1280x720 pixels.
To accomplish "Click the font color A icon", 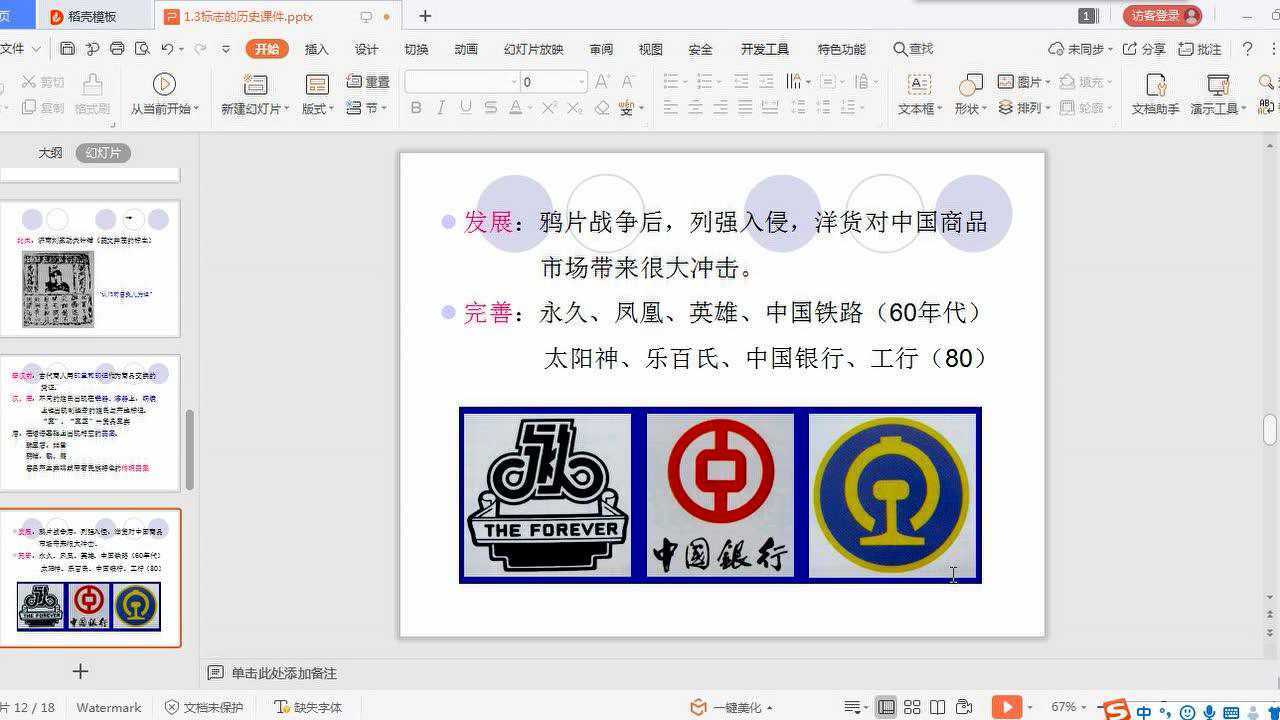I will 515,108.
